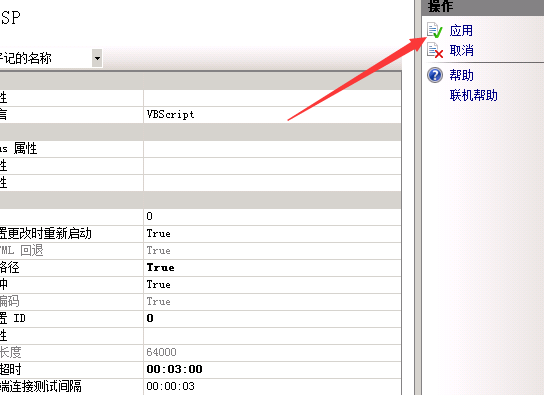The height and width of the screenshot is (395, 544).
Task: Select the ML 回退 grayed property row
Action: (x=201, y=250)
